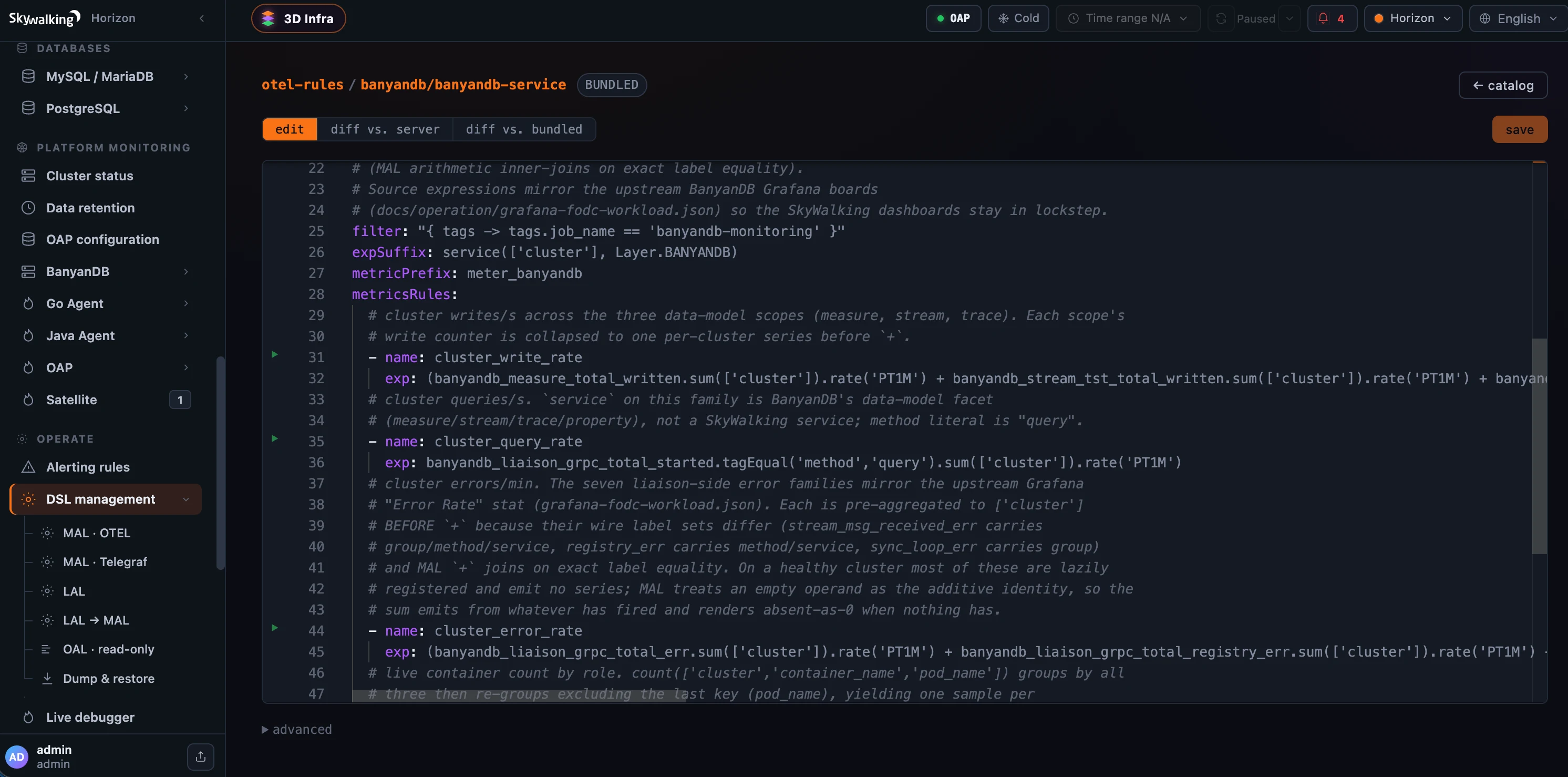Expand the OAP sidebar chevron
This screenshot has width=1568, height=777.
tap(185, 368)
